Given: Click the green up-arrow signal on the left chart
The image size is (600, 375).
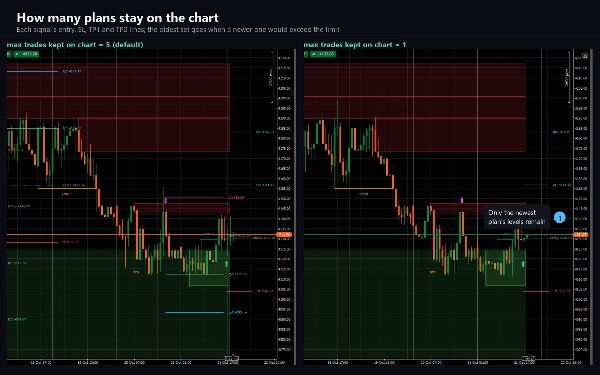Looking at the screenshot, I should click(x=227, y=264).
